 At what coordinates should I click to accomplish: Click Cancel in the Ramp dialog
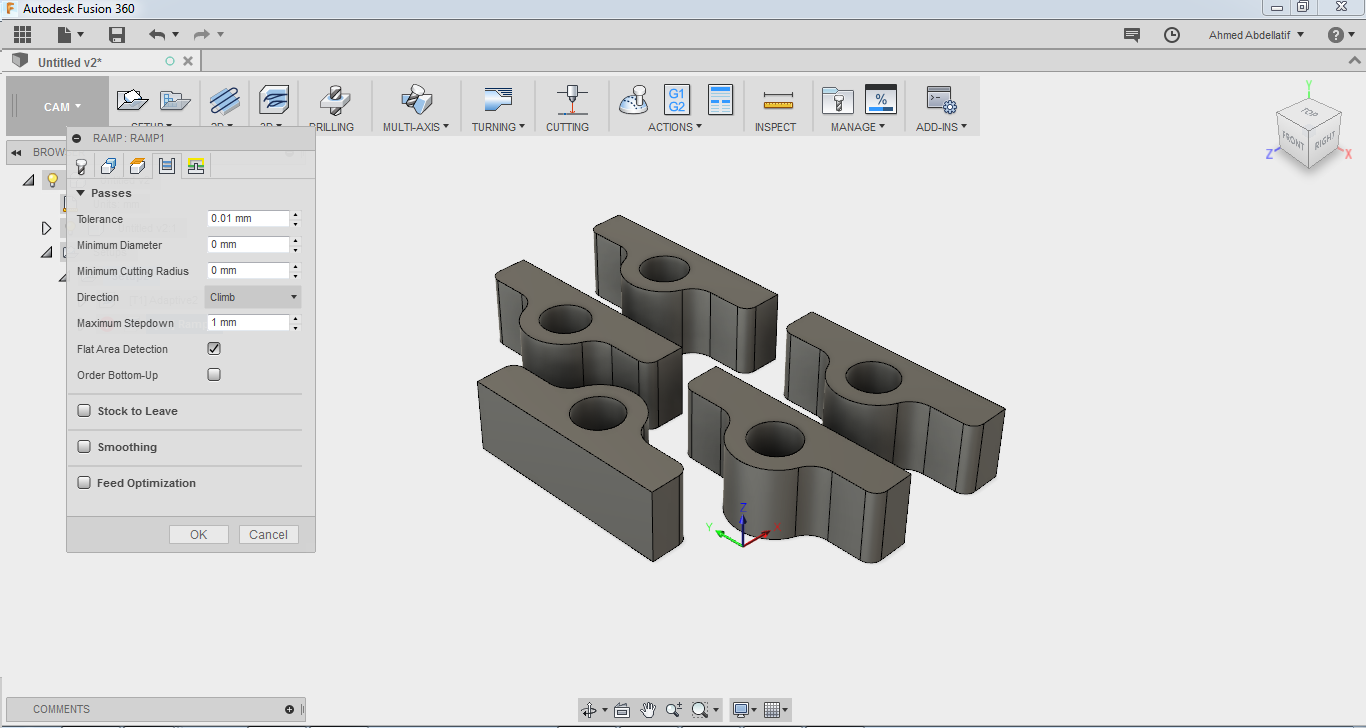point(269,535)
